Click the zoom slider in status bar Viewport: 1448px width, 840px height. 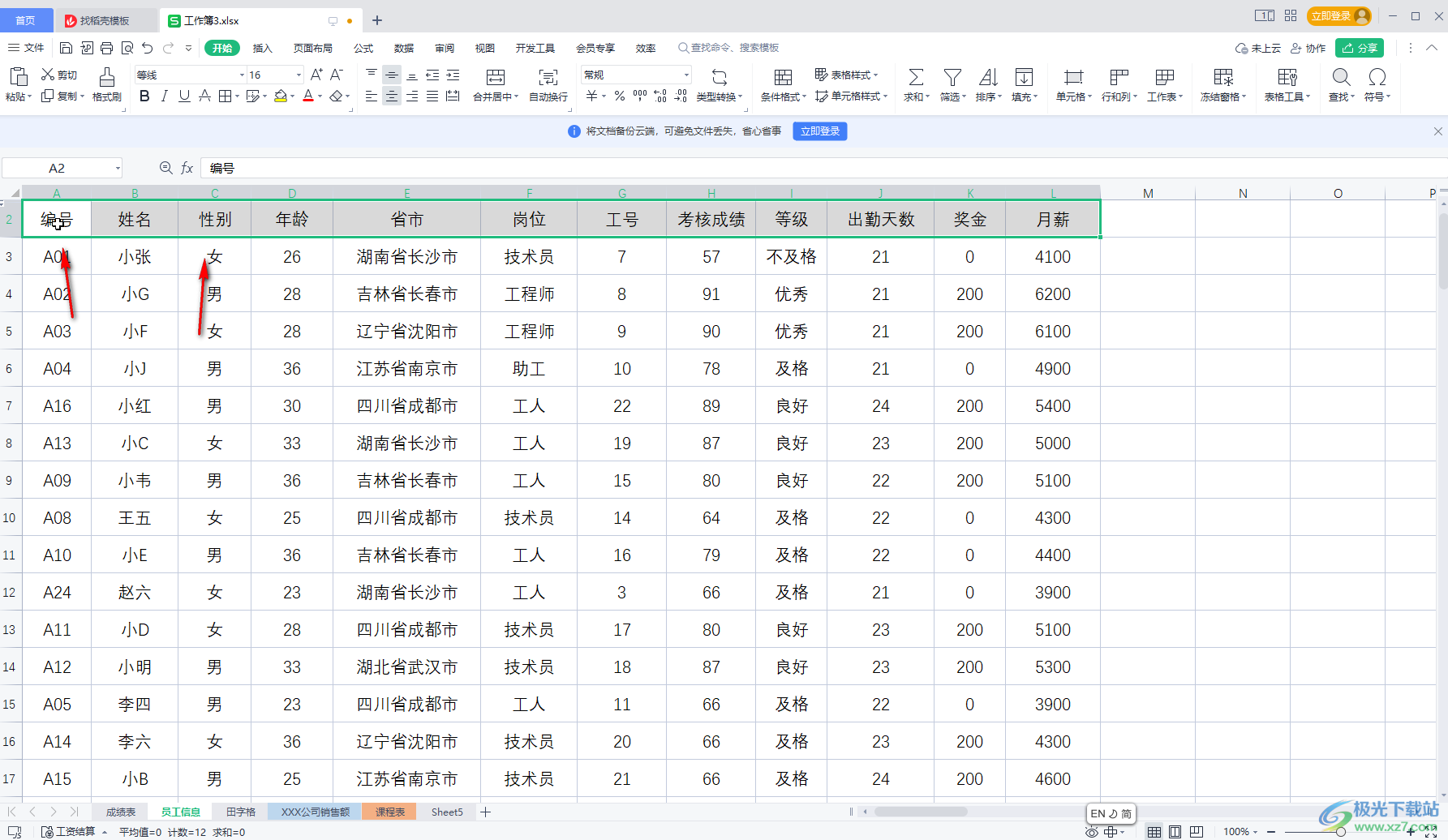1341,832
